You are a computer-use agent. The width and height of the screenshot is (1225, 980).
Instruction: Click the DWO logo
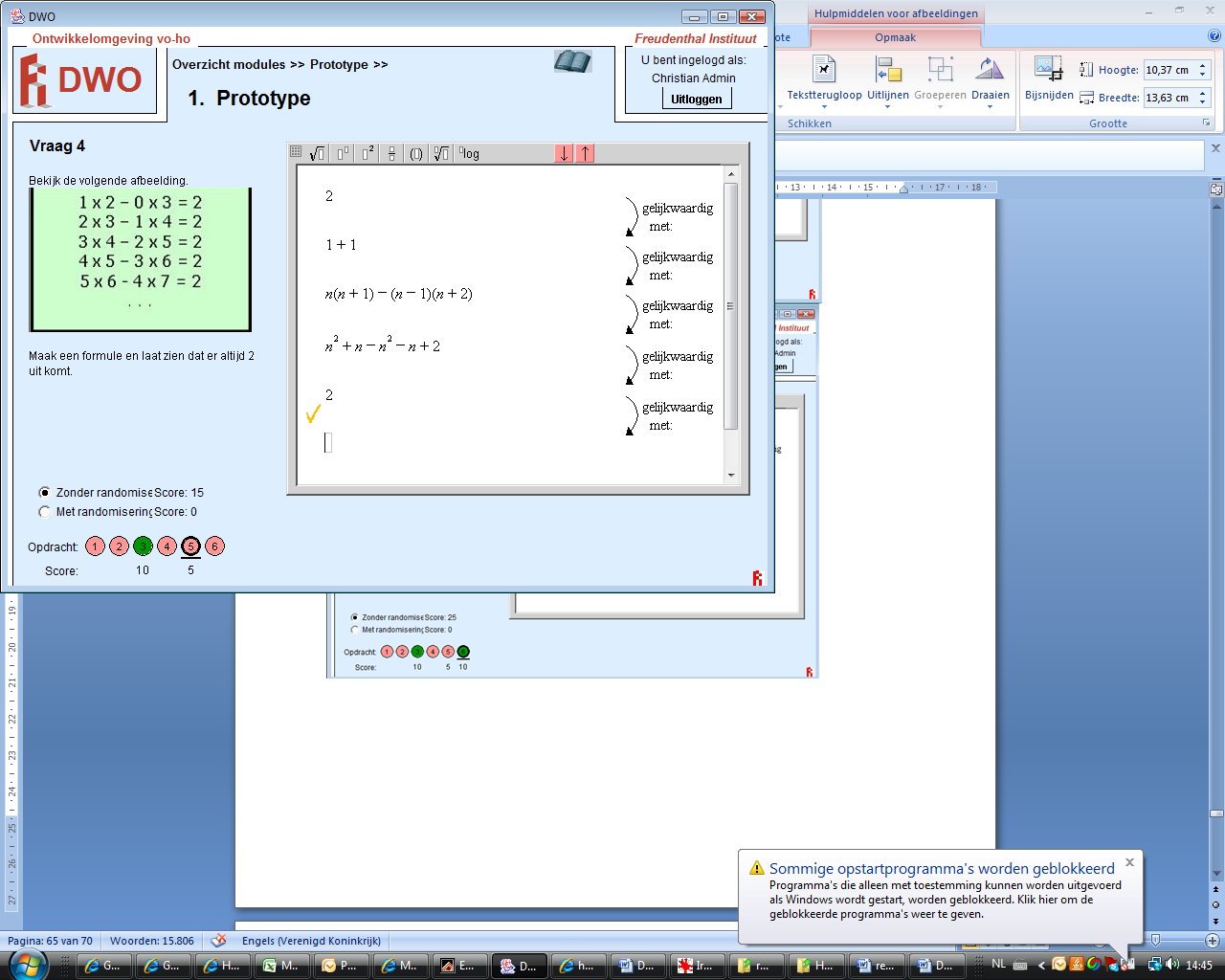click(83, 80)
